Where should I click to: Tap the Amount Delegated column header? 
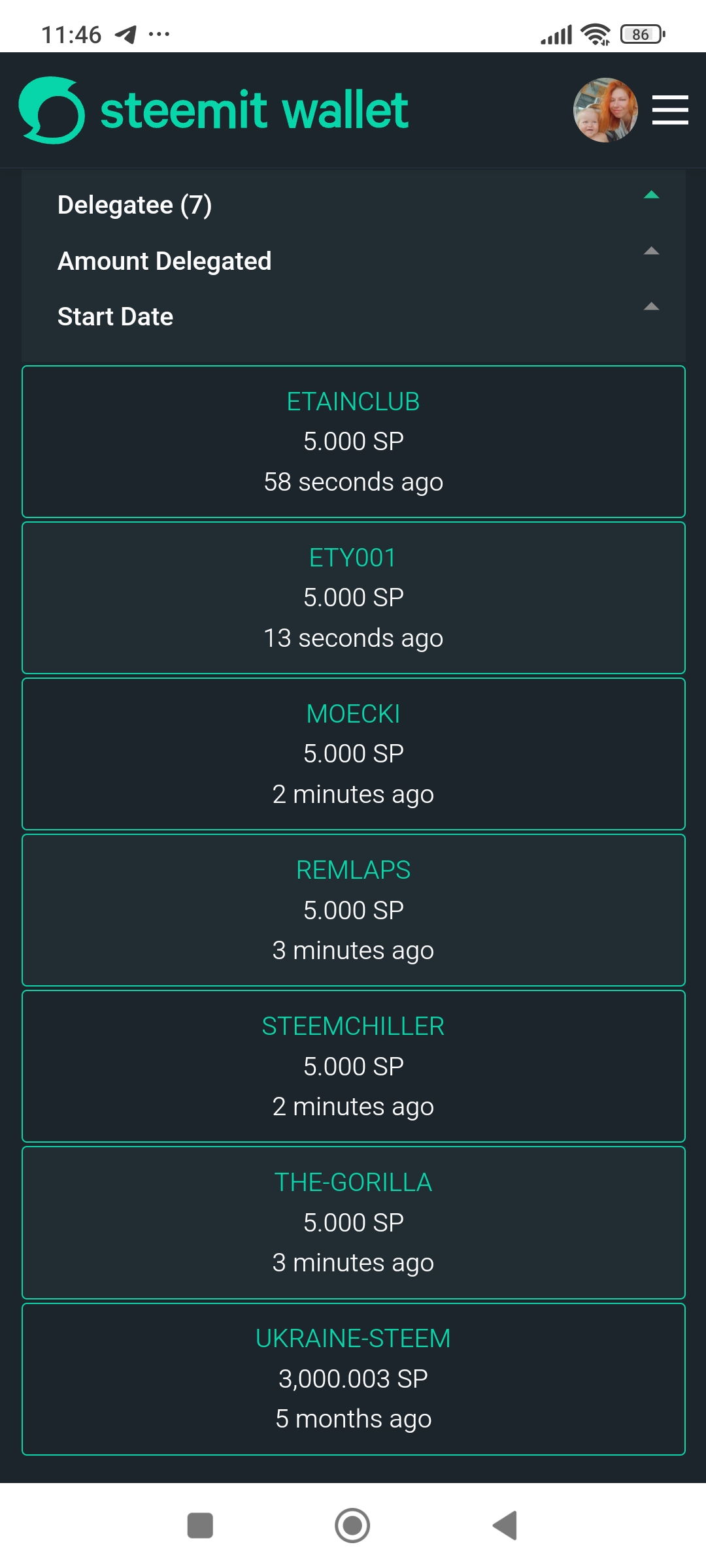[x=165, y=261]
